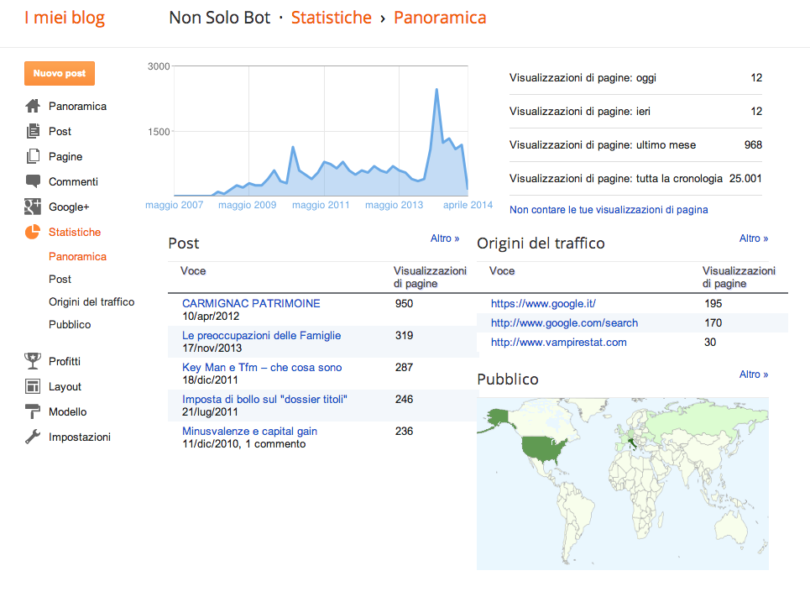Screen dimensions: 810x597
Task: Click the Google+ icon in sidebar
Action: 32,207
